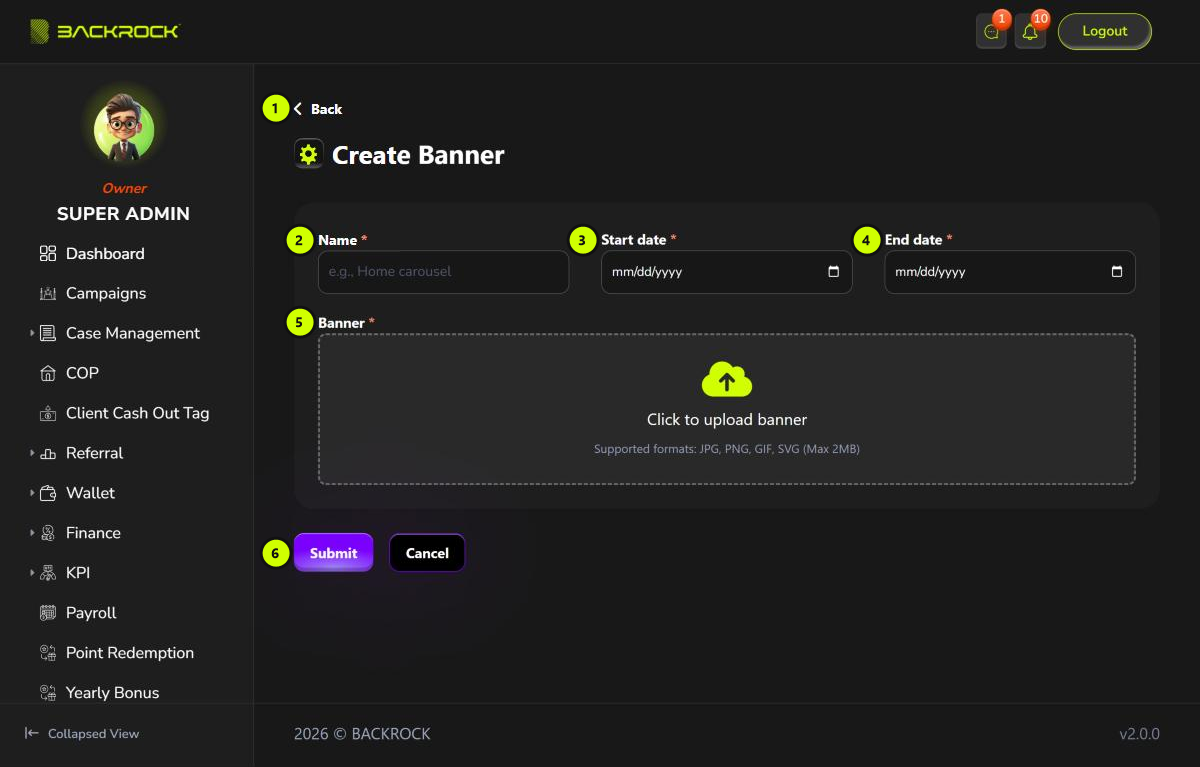
Task: Click the Logout button
Action: pos(1105,31)
